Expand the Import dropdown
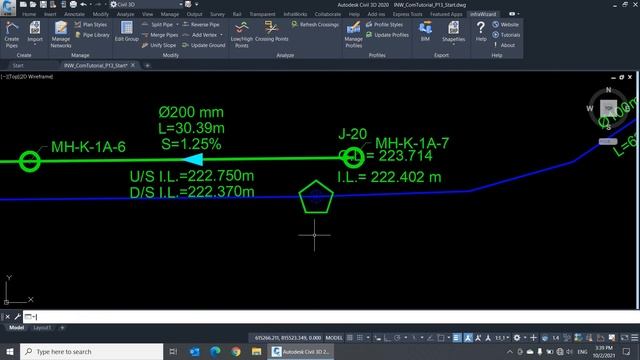 (35, 45)
